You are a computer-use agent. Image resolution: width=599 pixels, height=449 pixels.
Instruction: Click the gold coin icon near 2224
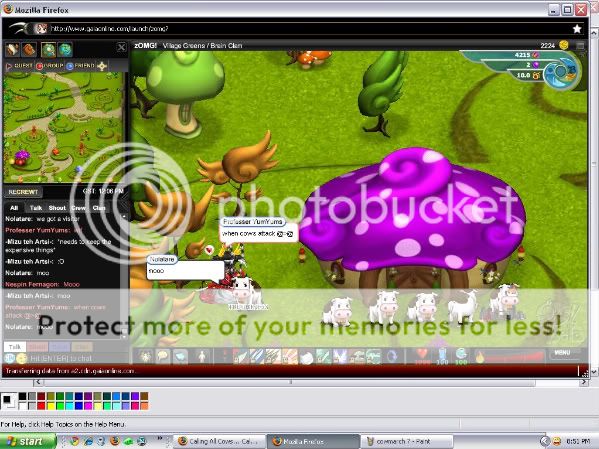pos(563,45)
